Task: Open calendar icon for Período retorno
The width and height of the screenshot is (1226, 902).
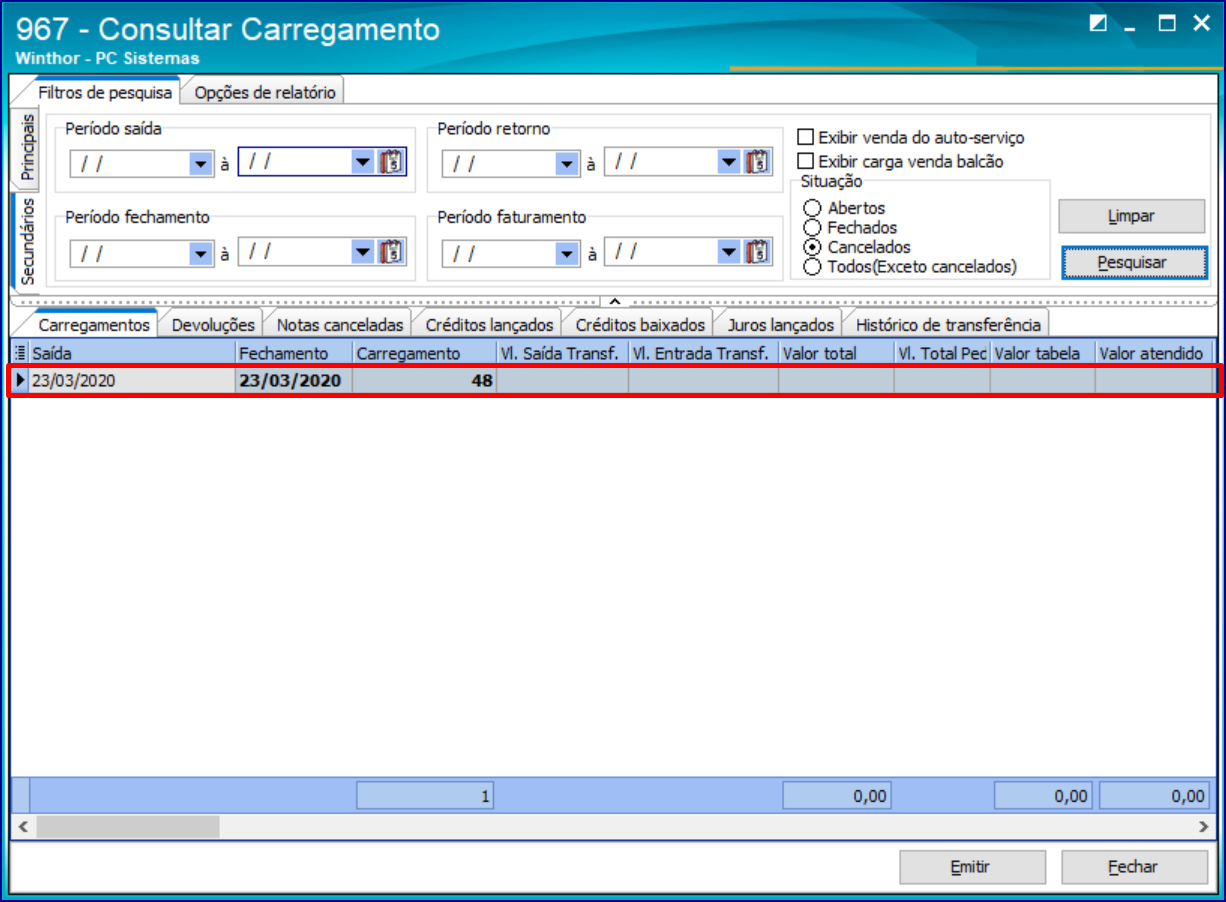Action: click(759, 163)
